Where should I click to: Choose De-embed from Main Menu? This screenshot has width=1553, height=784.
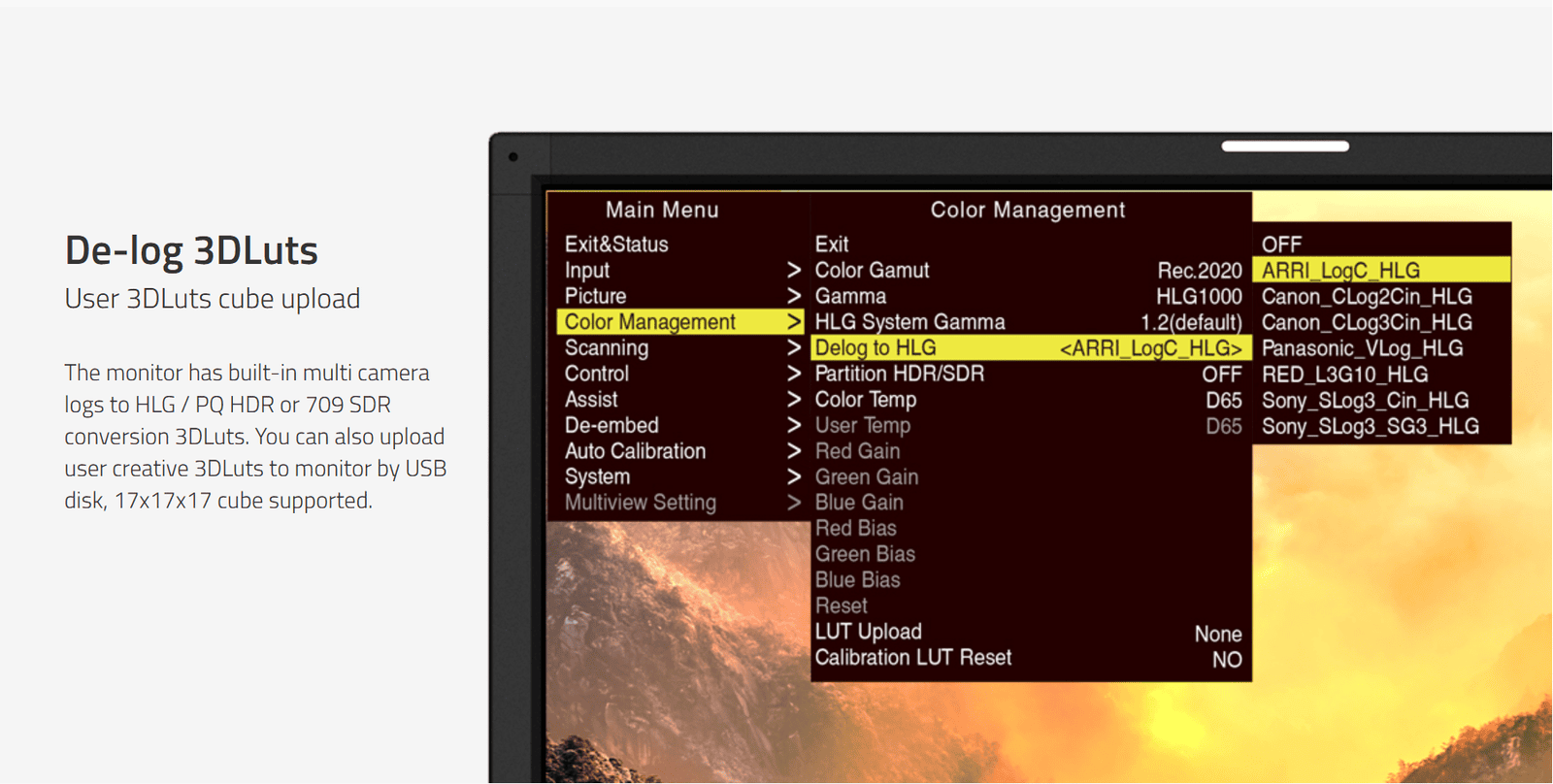[611, 425]
